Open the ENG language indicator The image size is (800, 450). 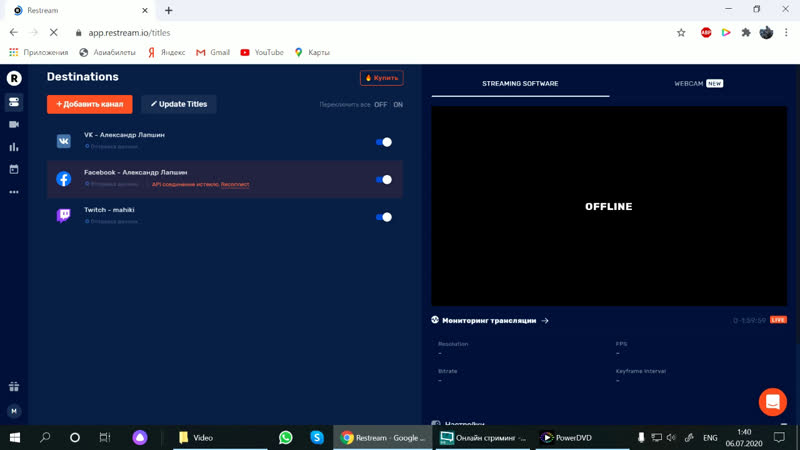[x=710, y=438]
